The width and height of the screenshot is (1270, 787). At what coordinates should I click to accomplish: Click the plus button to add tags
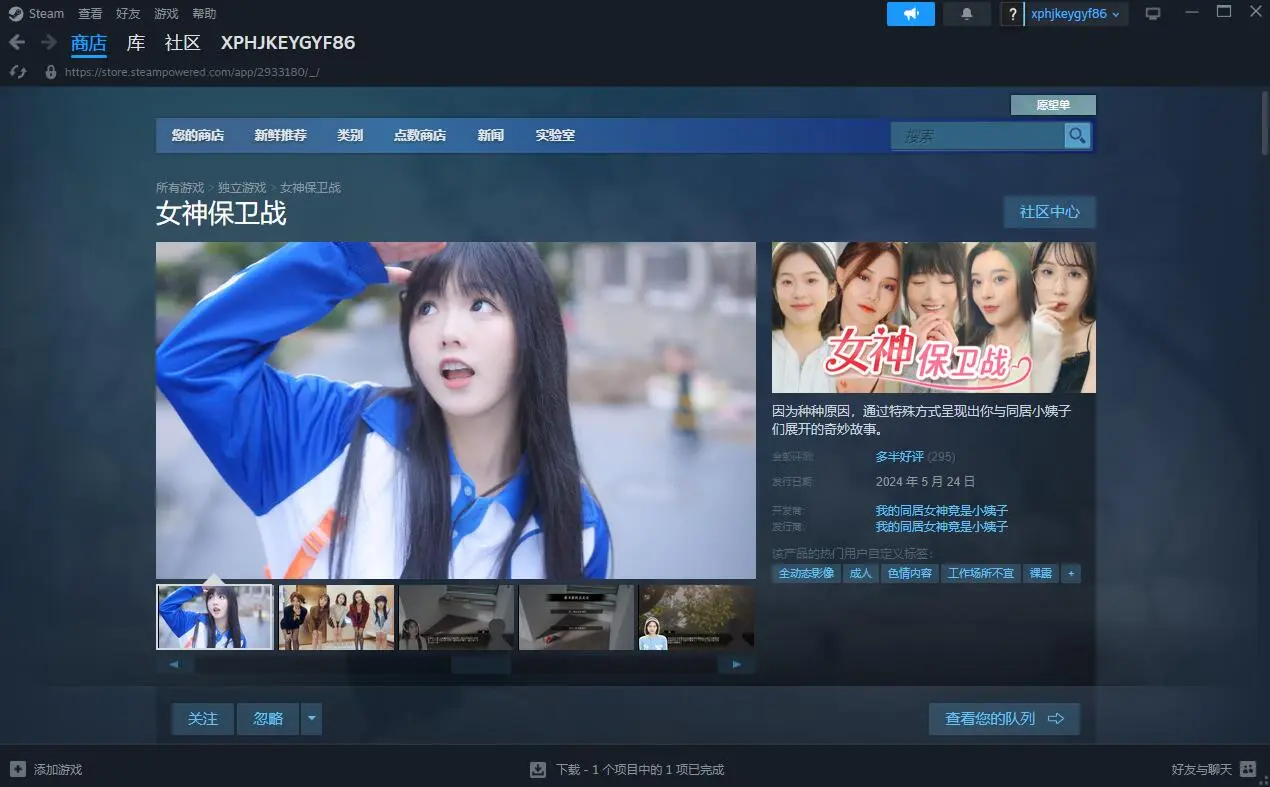(1070, 573)
